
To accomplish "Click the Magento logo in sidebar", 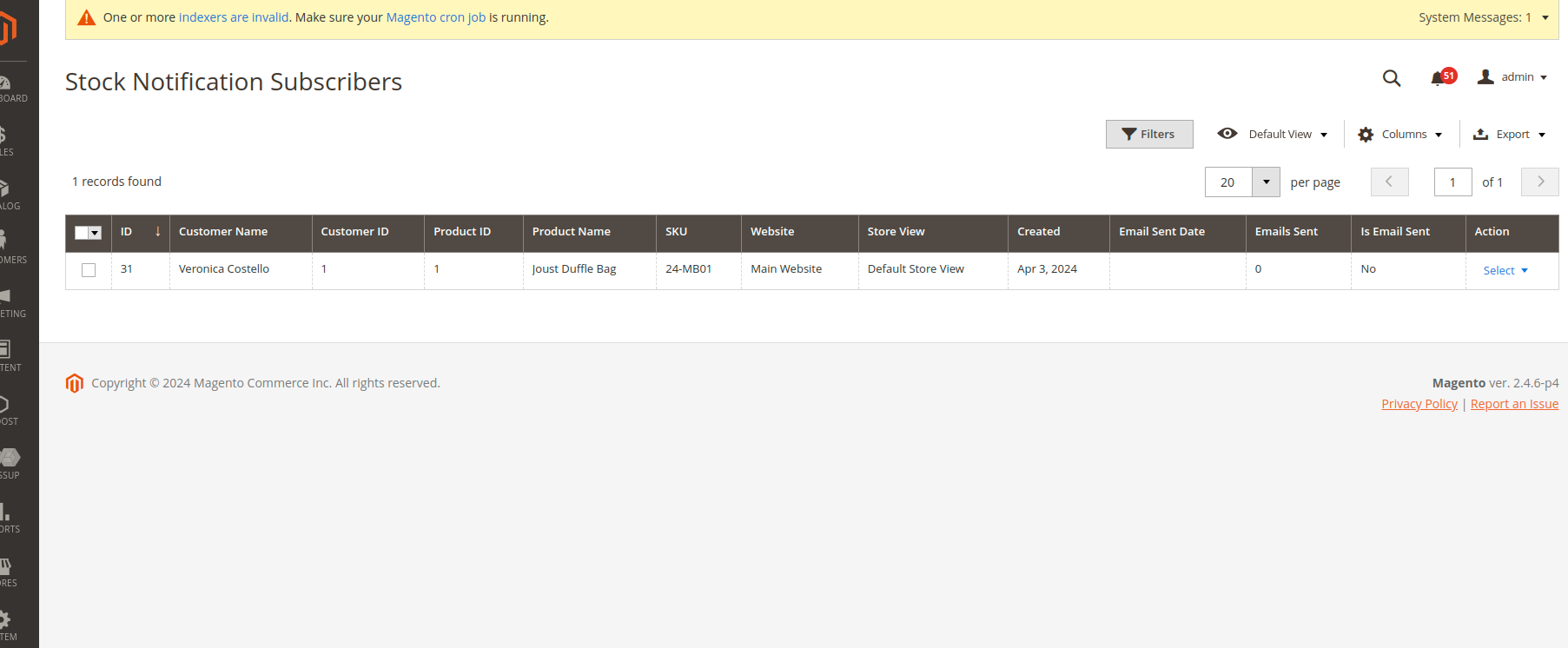I will pos(8,29).
